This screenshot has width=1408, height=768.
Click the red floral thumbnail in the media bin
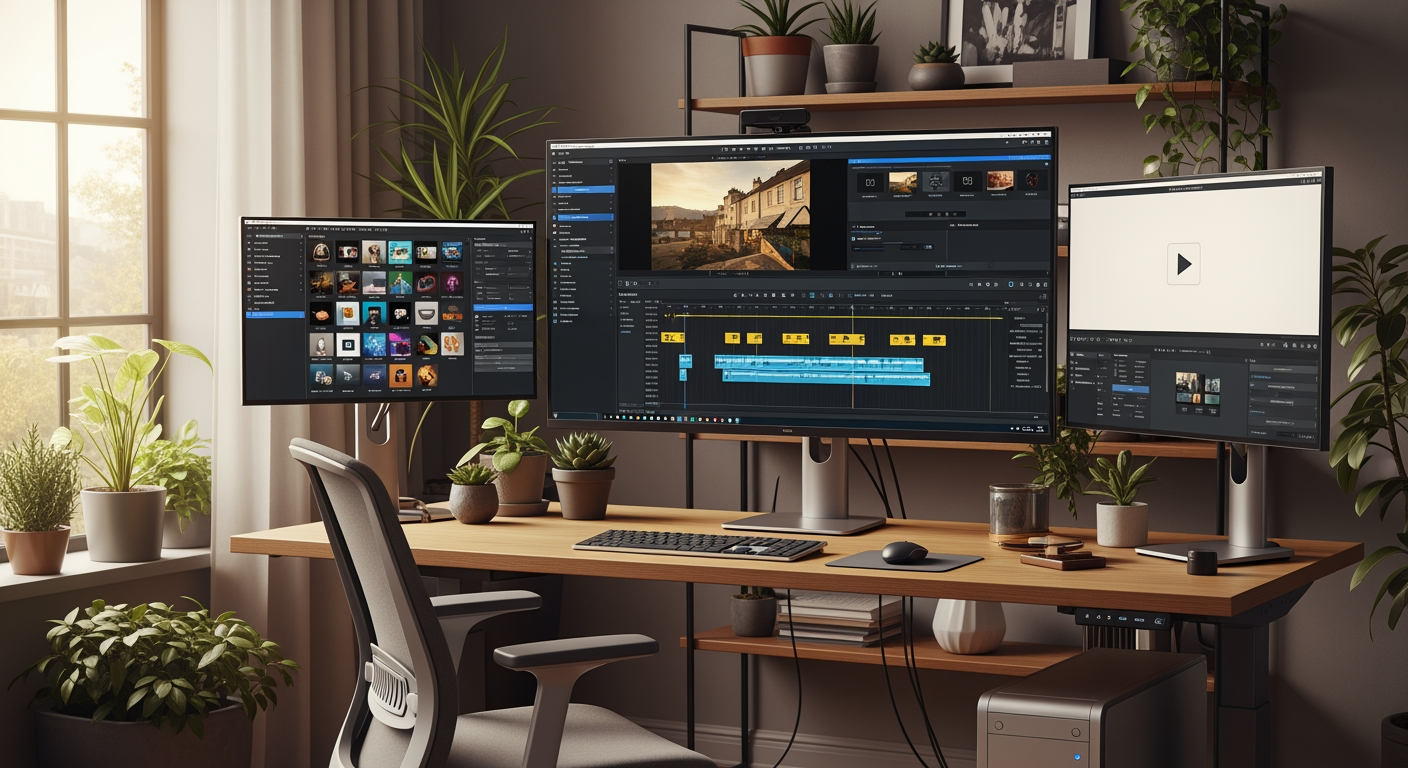(x=1000, y=181)
